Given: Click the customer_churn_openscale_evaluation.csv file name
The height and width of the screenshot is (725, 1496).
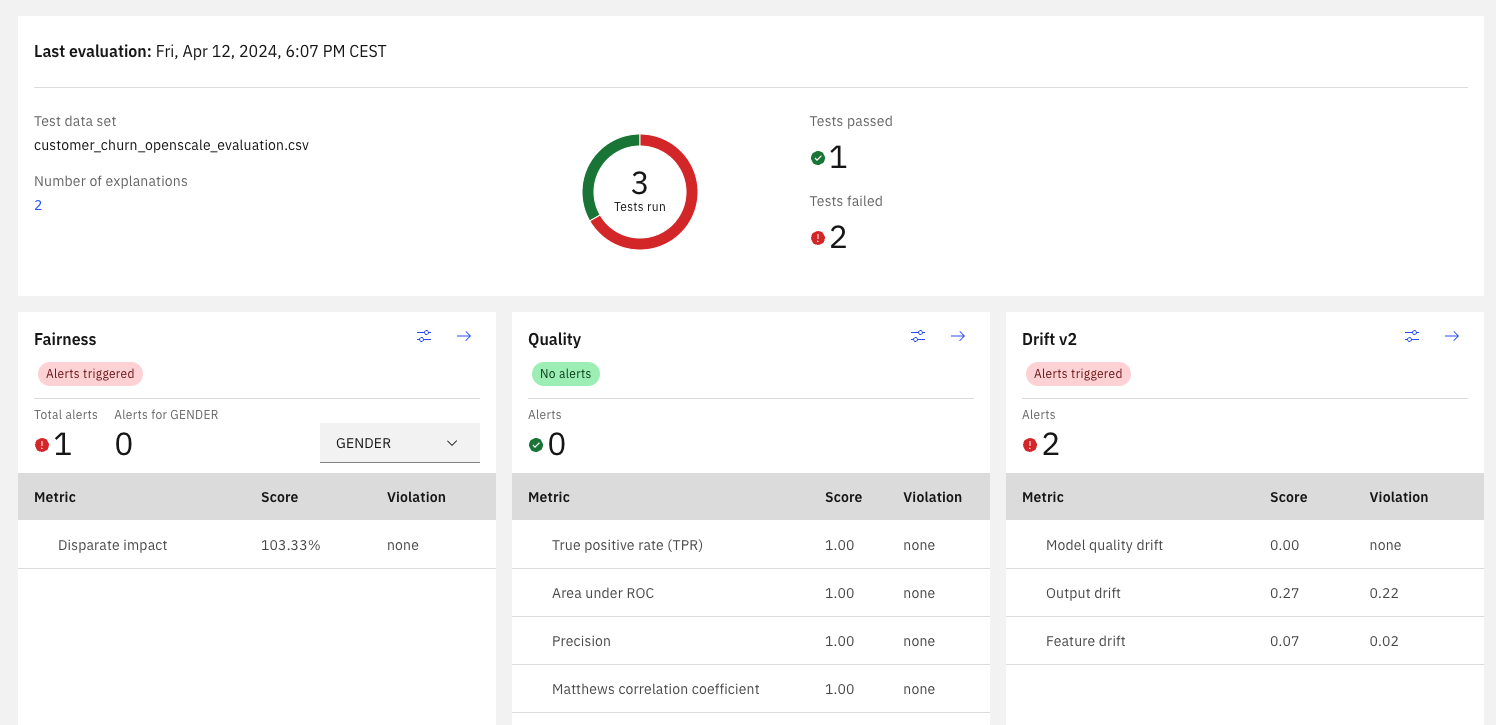Looking at the screenshot, I should pos(171,145).
